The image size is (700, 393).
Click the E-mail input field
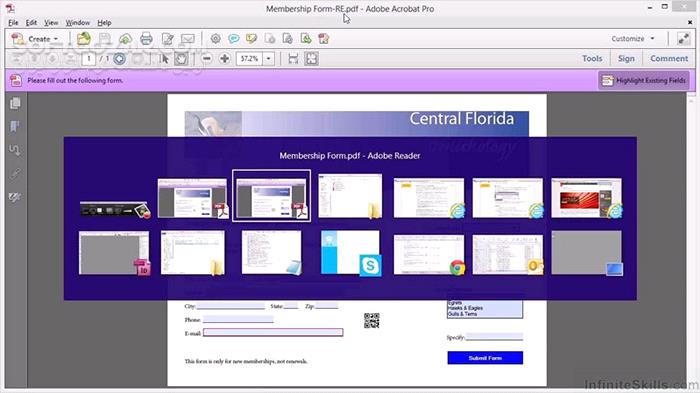tap(273, 332)
